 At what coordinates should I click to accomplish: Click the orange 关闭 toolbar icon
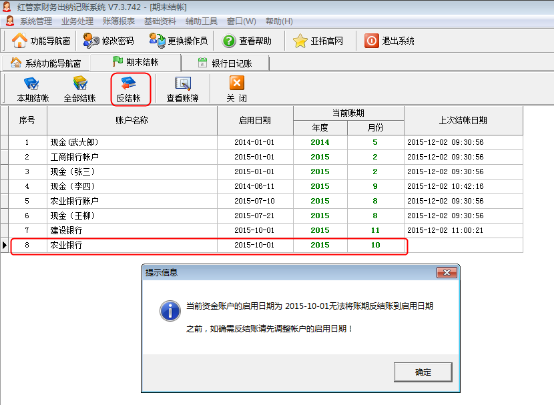(x=236, y=83)
